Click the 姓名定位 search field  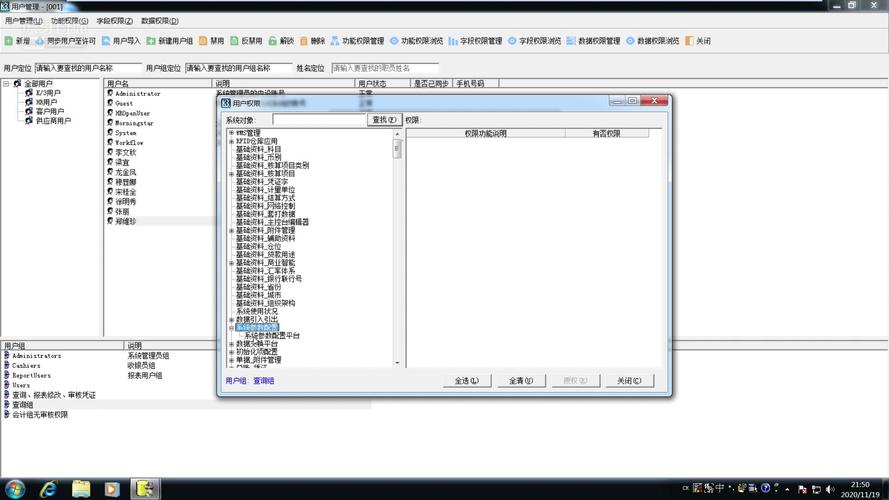tap(385, 68)
